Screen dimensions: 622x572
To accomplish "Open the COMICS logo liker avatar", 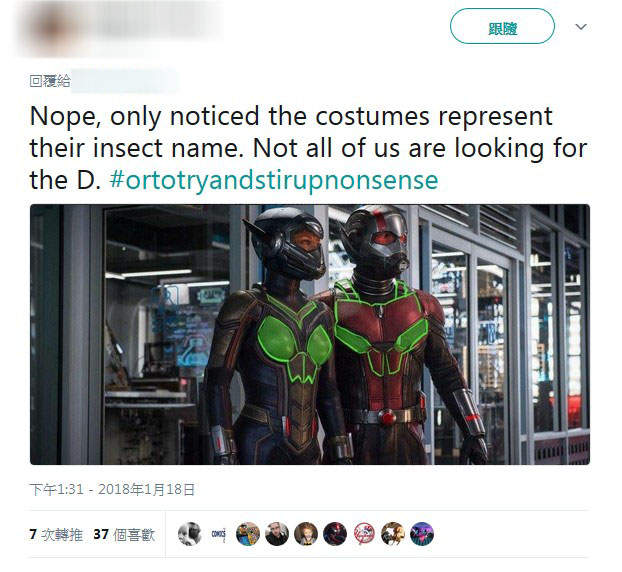I will click(x=219, y=534).
